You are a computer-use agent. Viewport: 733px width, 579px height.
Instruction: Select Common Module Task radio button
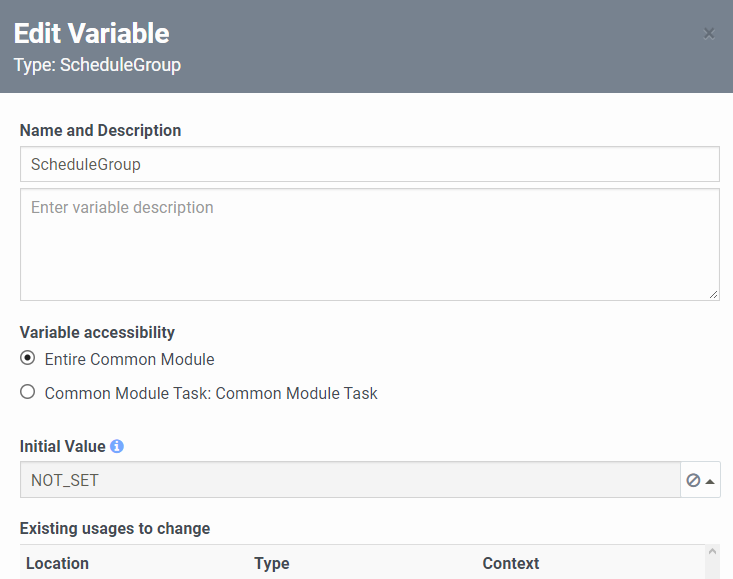tap(28, 392)
